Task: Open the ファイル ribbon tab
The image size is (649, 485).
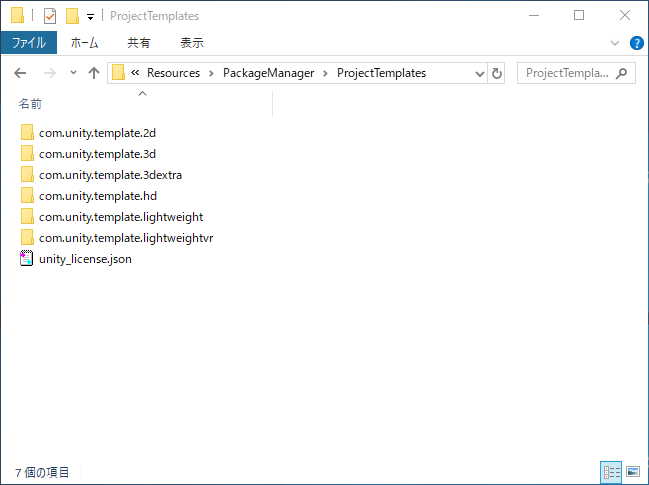Action: pyautogui.click(x=29, y=43)
